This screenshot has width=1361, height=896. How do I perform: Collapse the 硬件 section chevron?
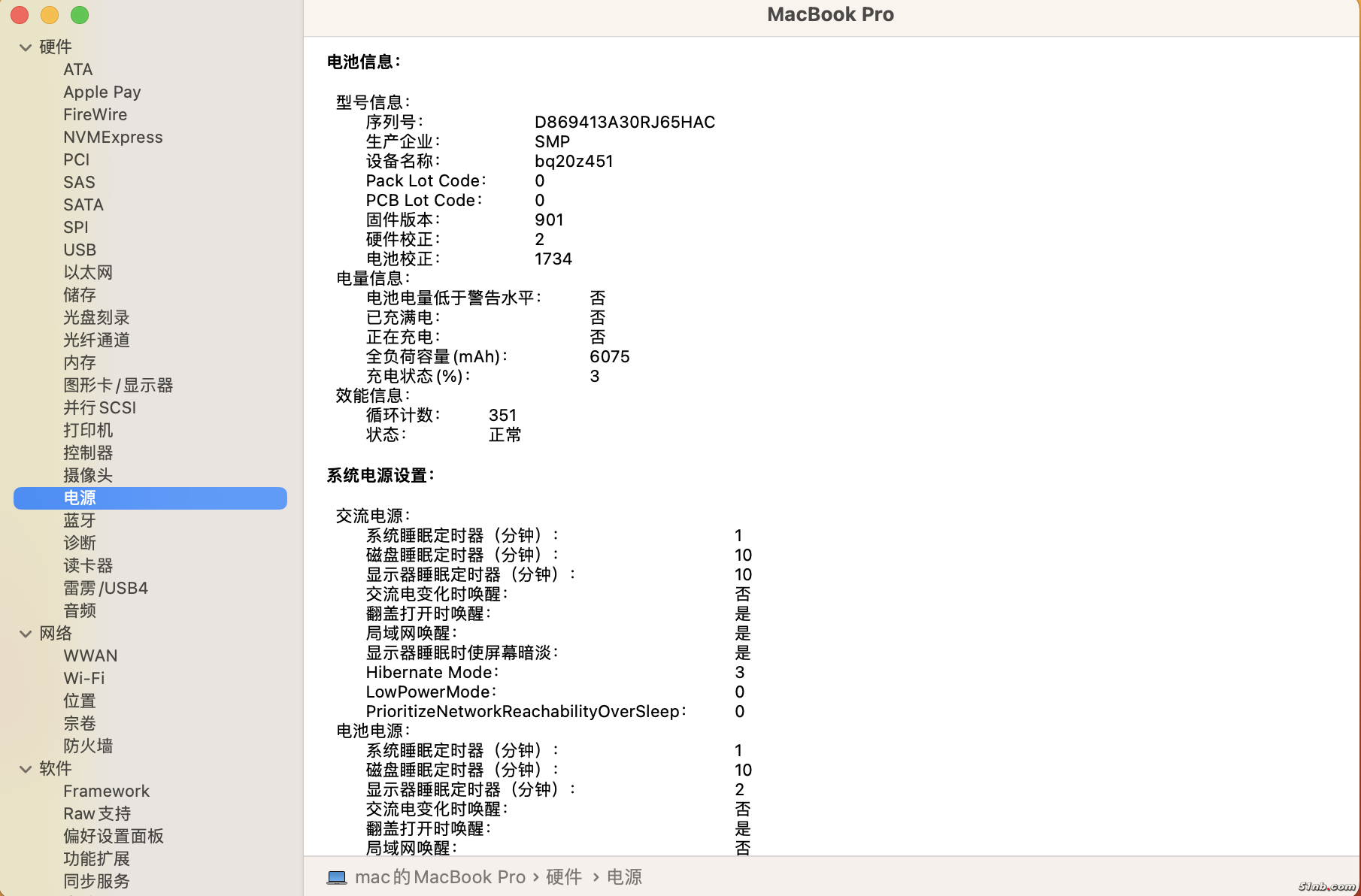click(x=26, y=47)
